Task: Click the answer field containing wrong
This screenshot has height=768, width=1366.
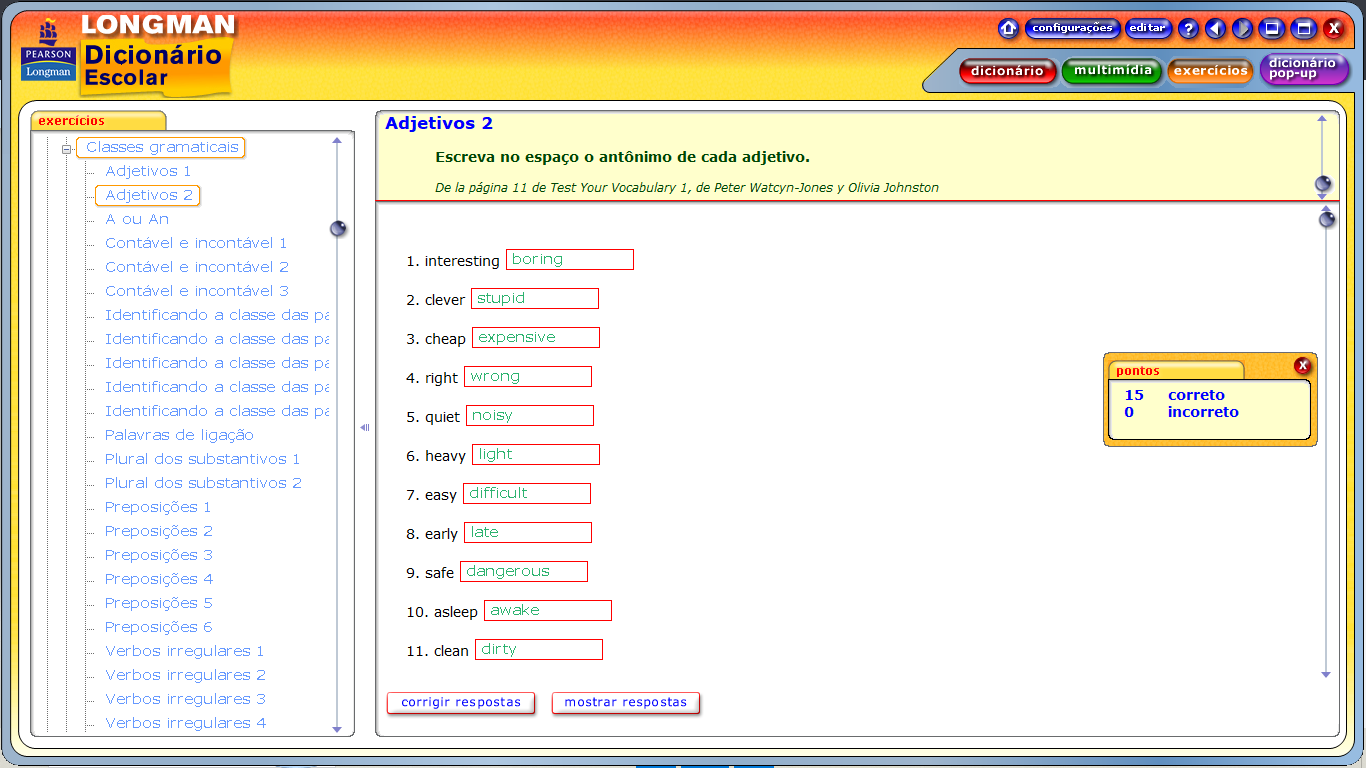Action: tap(528, 377)
